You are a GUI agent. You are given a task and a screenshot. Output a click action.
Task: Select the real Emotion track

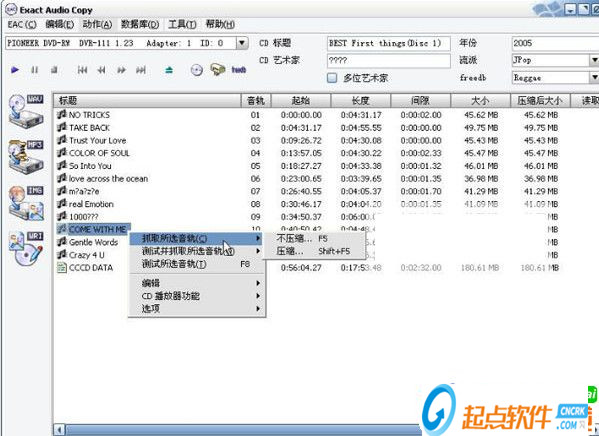(x=91, y=204)
